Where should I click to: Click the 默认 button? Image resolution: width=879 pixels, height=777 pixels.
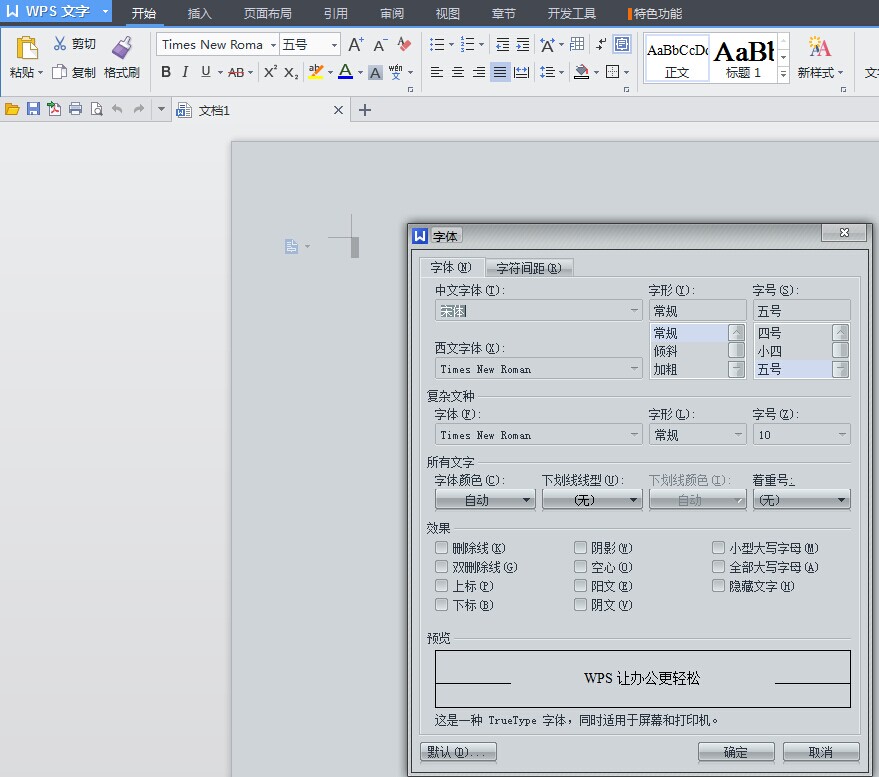pyautogui.click(x=458, y=752)
